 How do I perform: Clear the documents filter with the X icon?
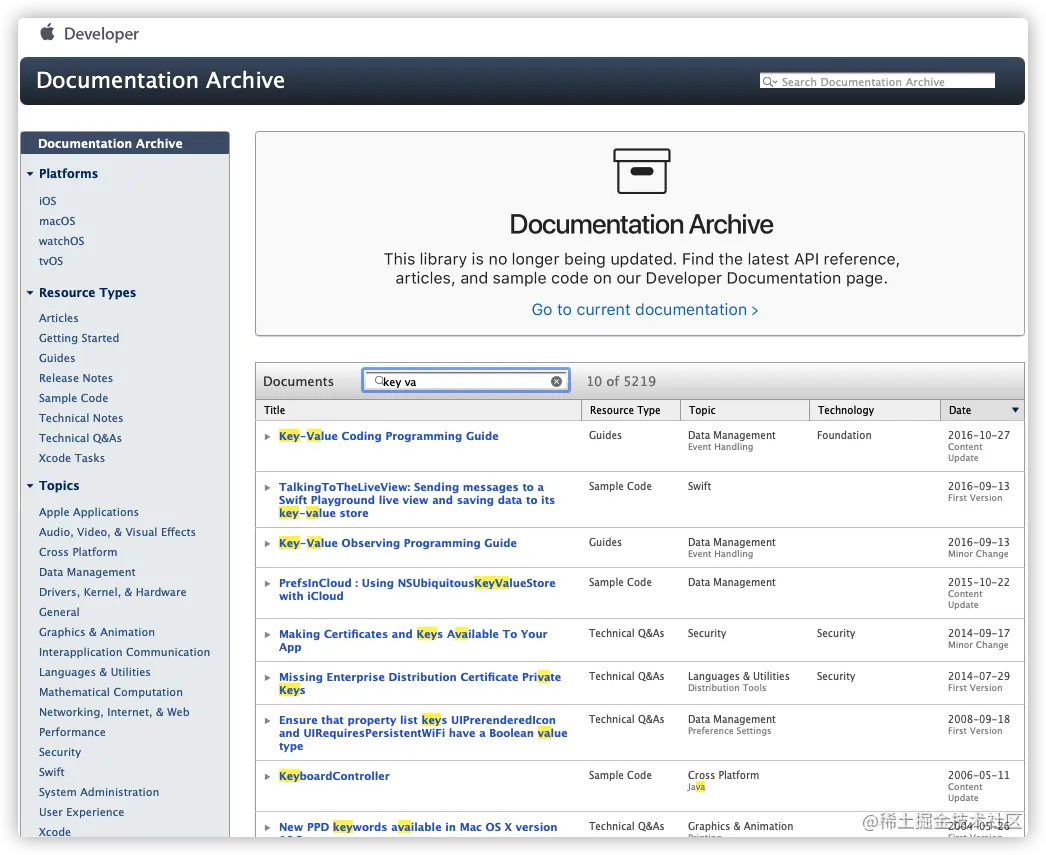pos(556,381)
